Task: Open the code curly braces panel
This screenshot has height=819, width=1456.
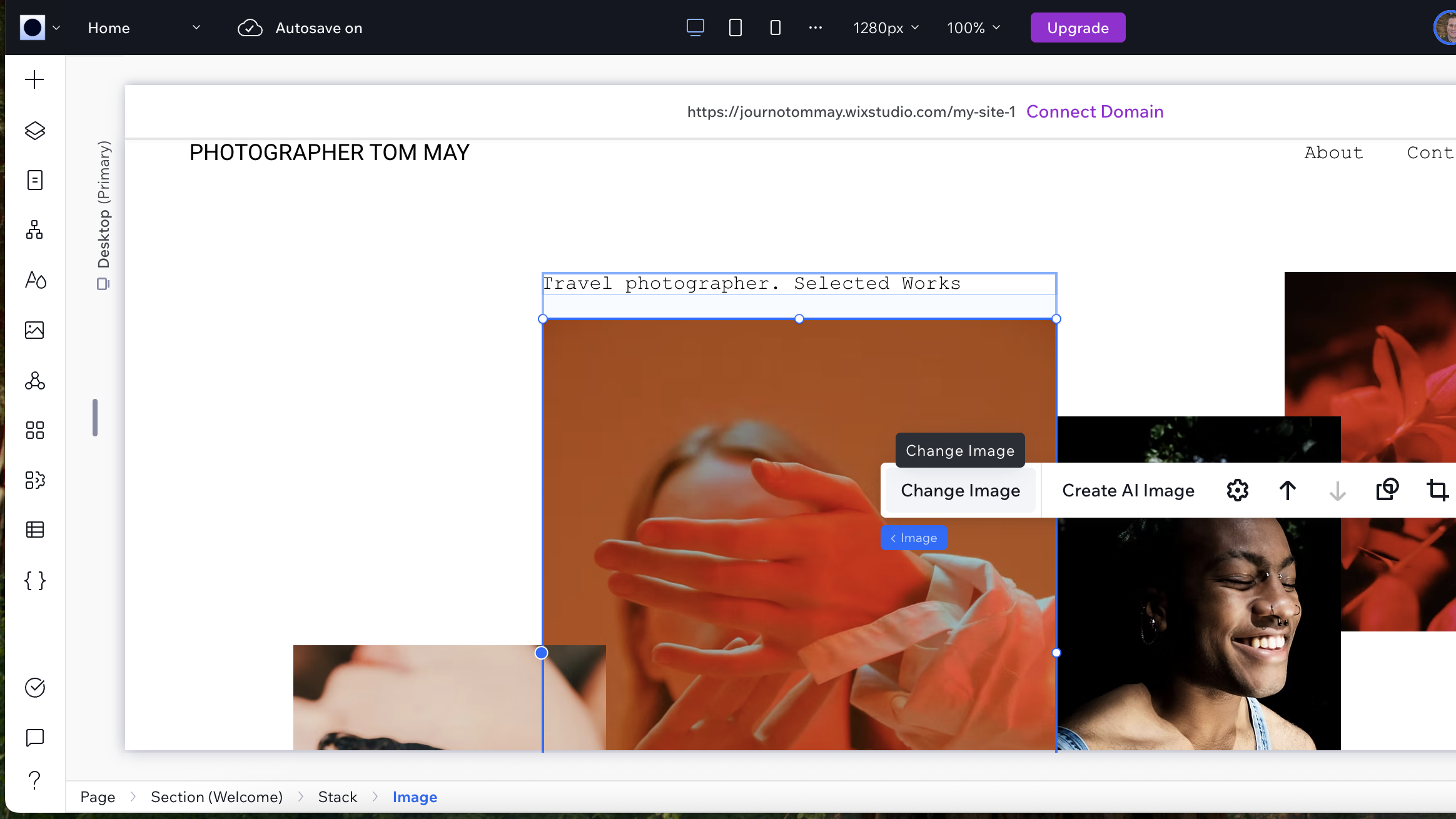Action: click(x=34, y=580)
